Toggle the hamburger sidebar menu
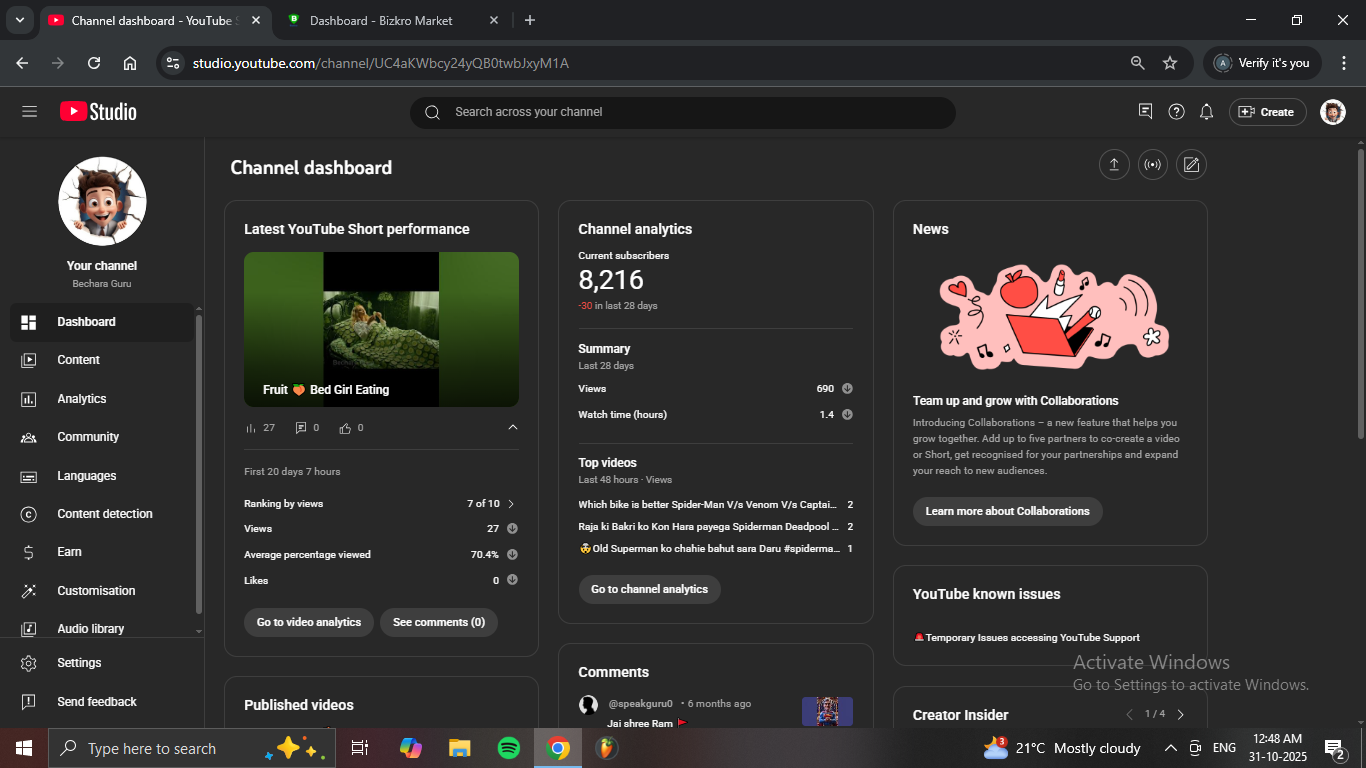The image size is (1366, 768). (x=29, y=112)
